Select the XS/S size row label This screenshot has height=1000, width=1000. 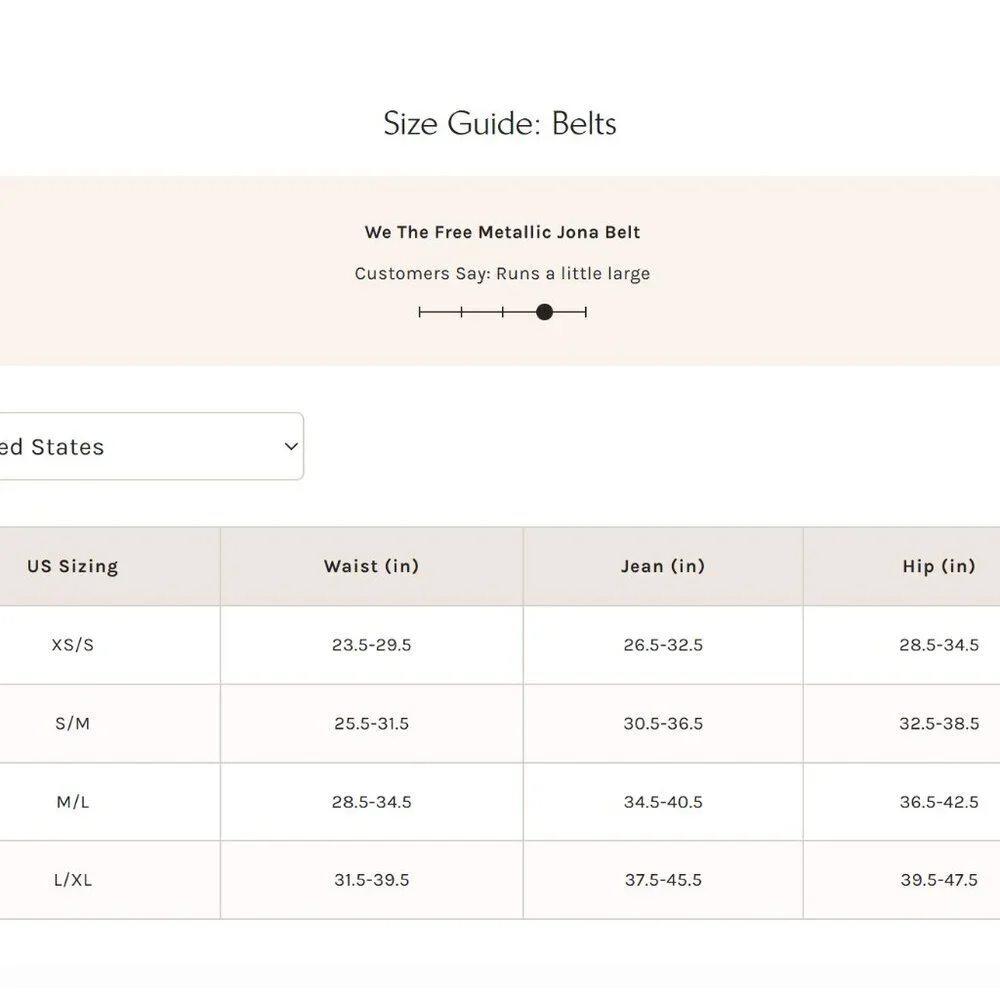point(73,645)
